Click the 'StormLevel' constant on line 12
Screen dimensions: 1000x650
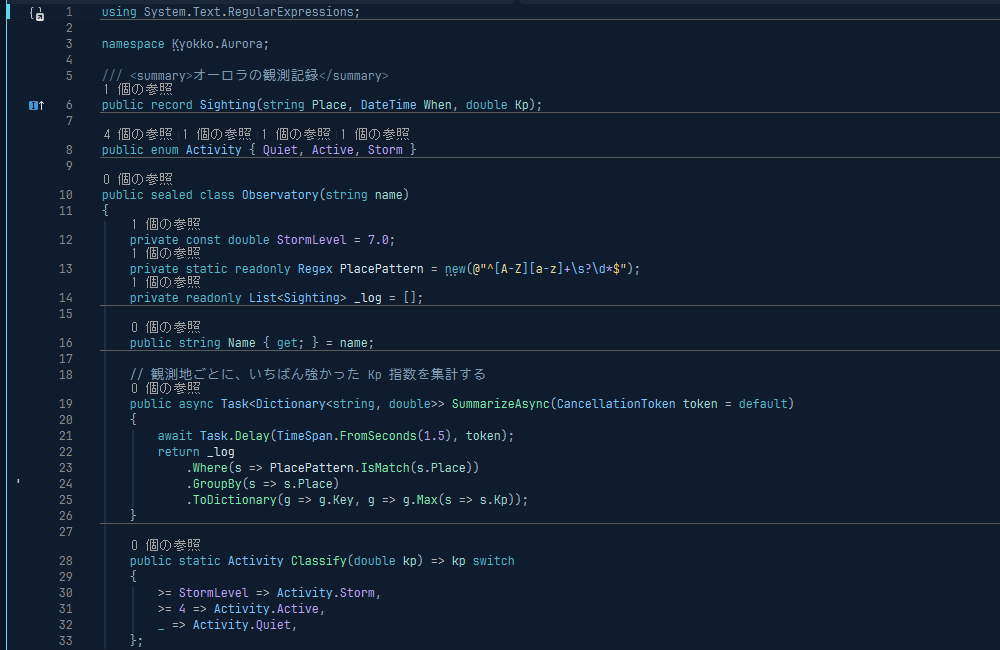pos(311,240)
